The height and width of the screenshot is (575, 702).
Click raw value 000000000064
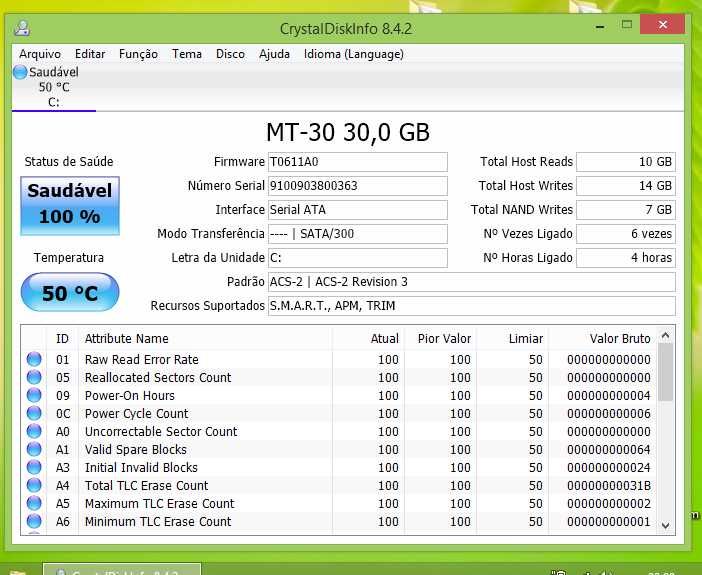click(609, 449)
